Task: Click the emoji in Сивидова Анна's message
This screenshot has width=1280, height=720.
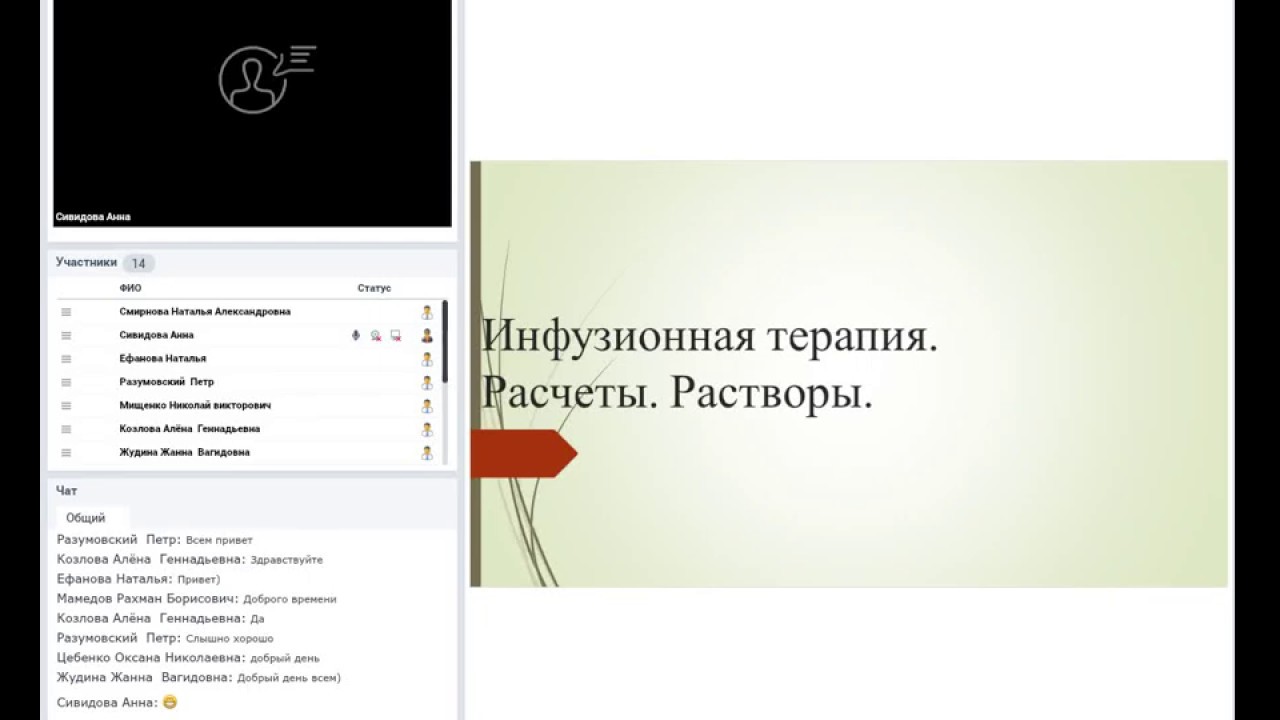Action: (x=169, y=702)
